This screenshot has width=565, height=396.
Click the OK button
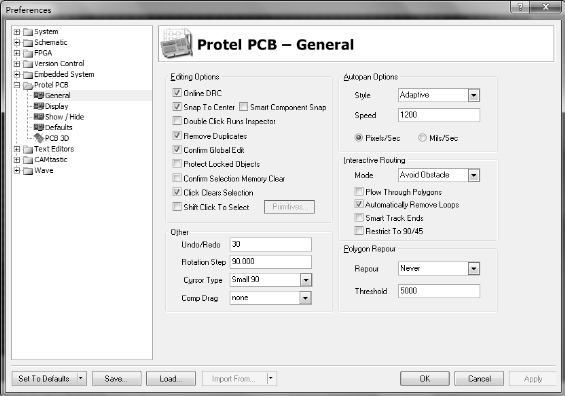tap(424, 378)
